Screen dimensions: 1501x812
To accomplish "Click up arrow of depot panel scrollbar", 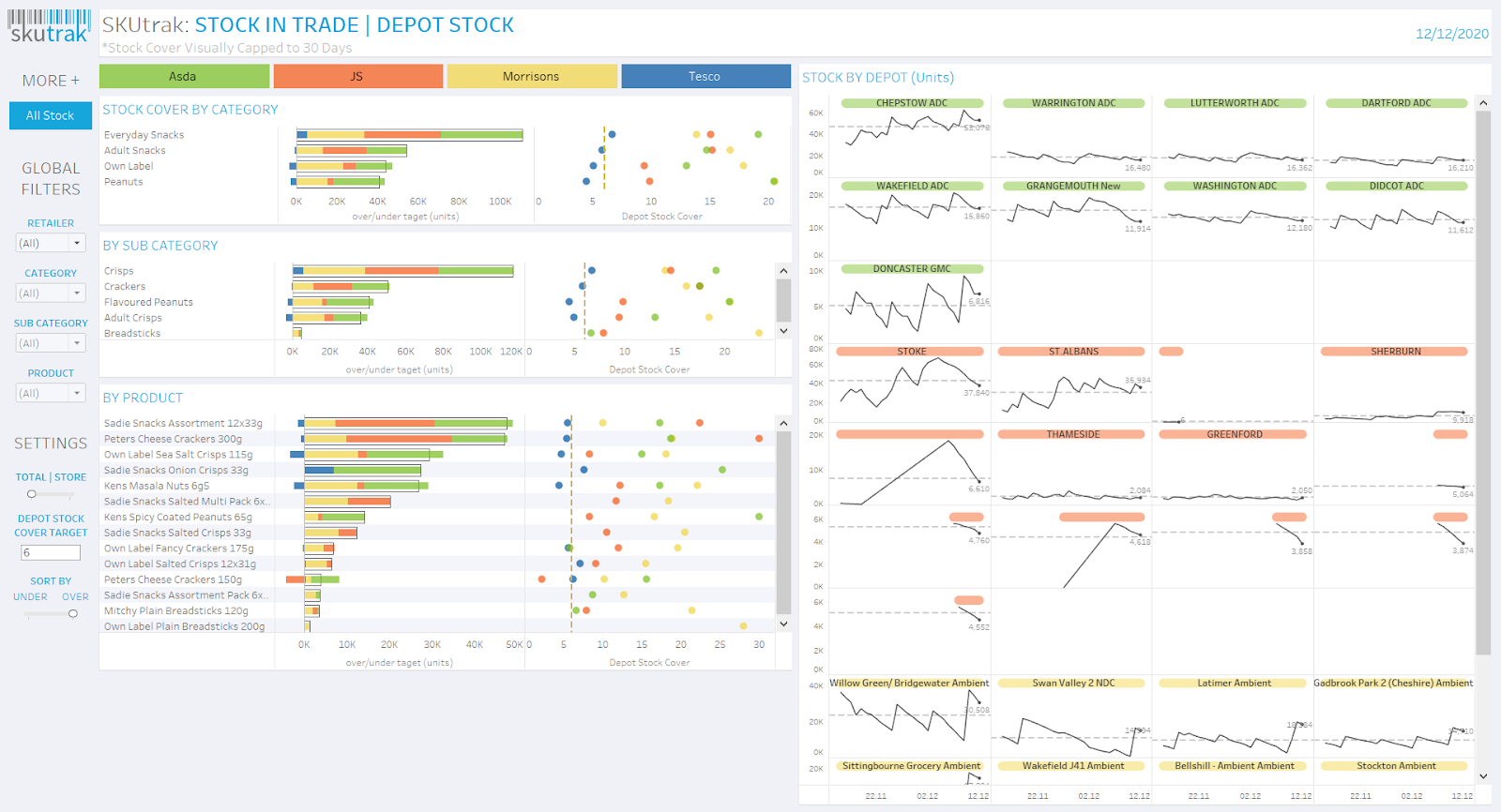I will 1483,102.
